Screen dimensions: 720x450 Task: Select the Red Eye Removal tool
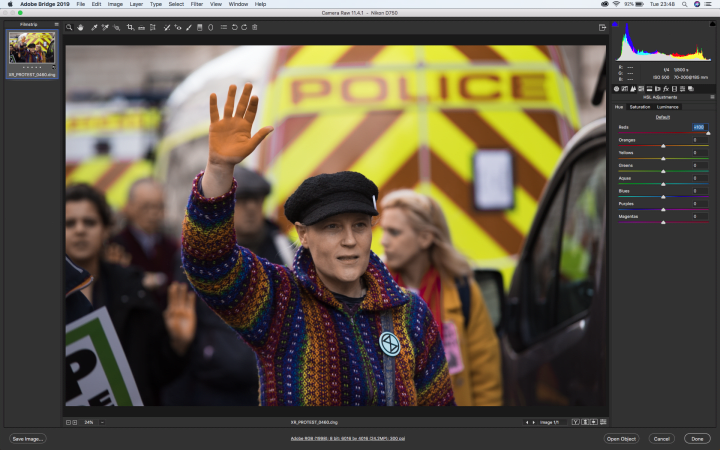pos(178,28)
